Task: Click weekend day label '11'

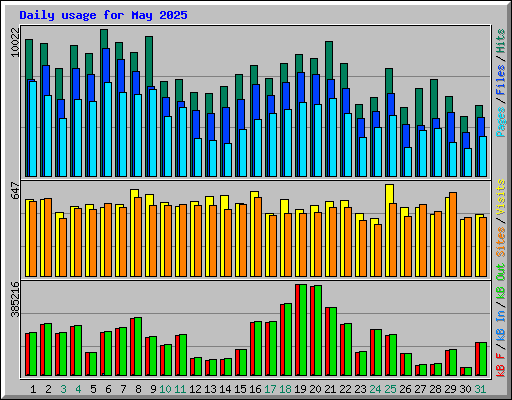Action: tap(180, 389)
